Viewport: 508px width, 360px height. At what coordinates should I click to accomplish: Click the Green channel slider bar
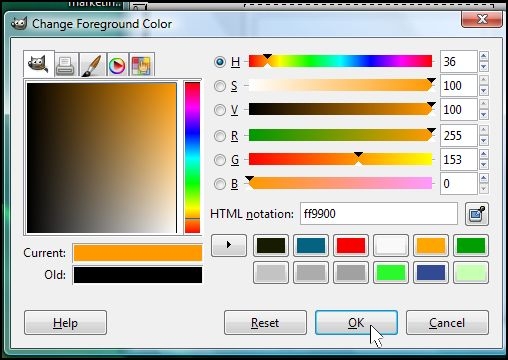(x=340, y=159)
